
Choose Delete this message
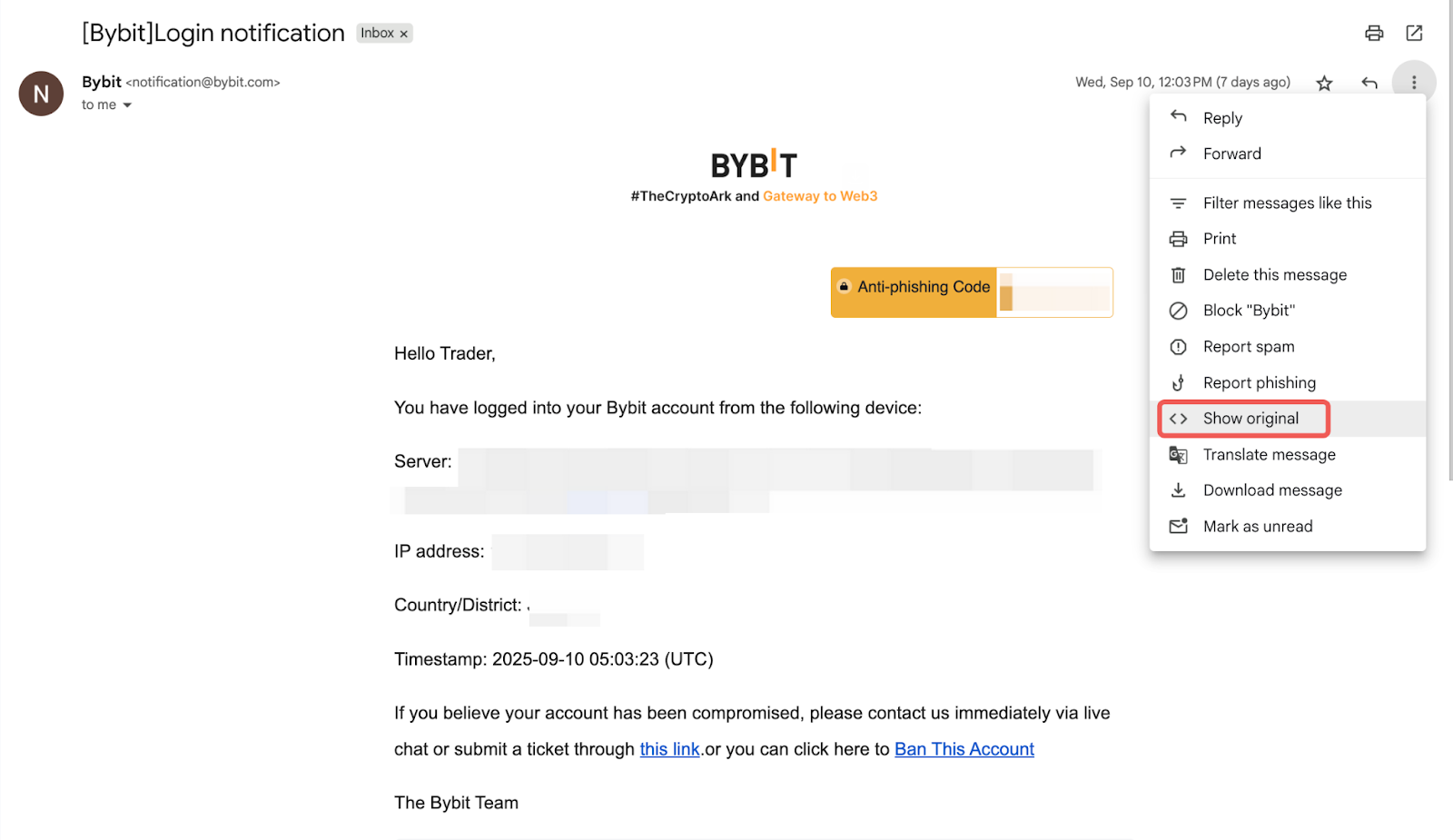click(1274, 275)
